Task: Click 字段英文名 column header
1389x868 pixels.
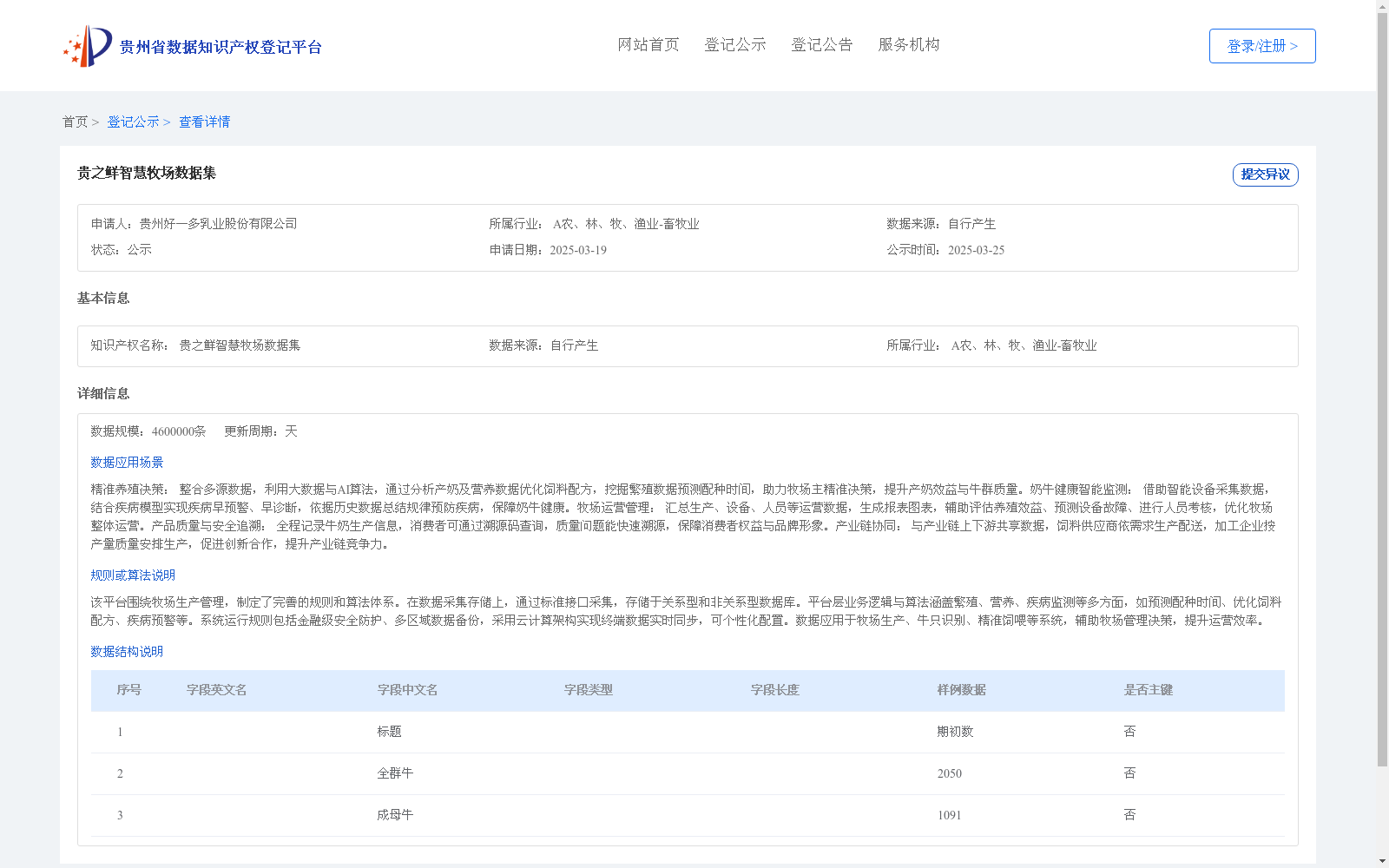Action: coord(217,690)
